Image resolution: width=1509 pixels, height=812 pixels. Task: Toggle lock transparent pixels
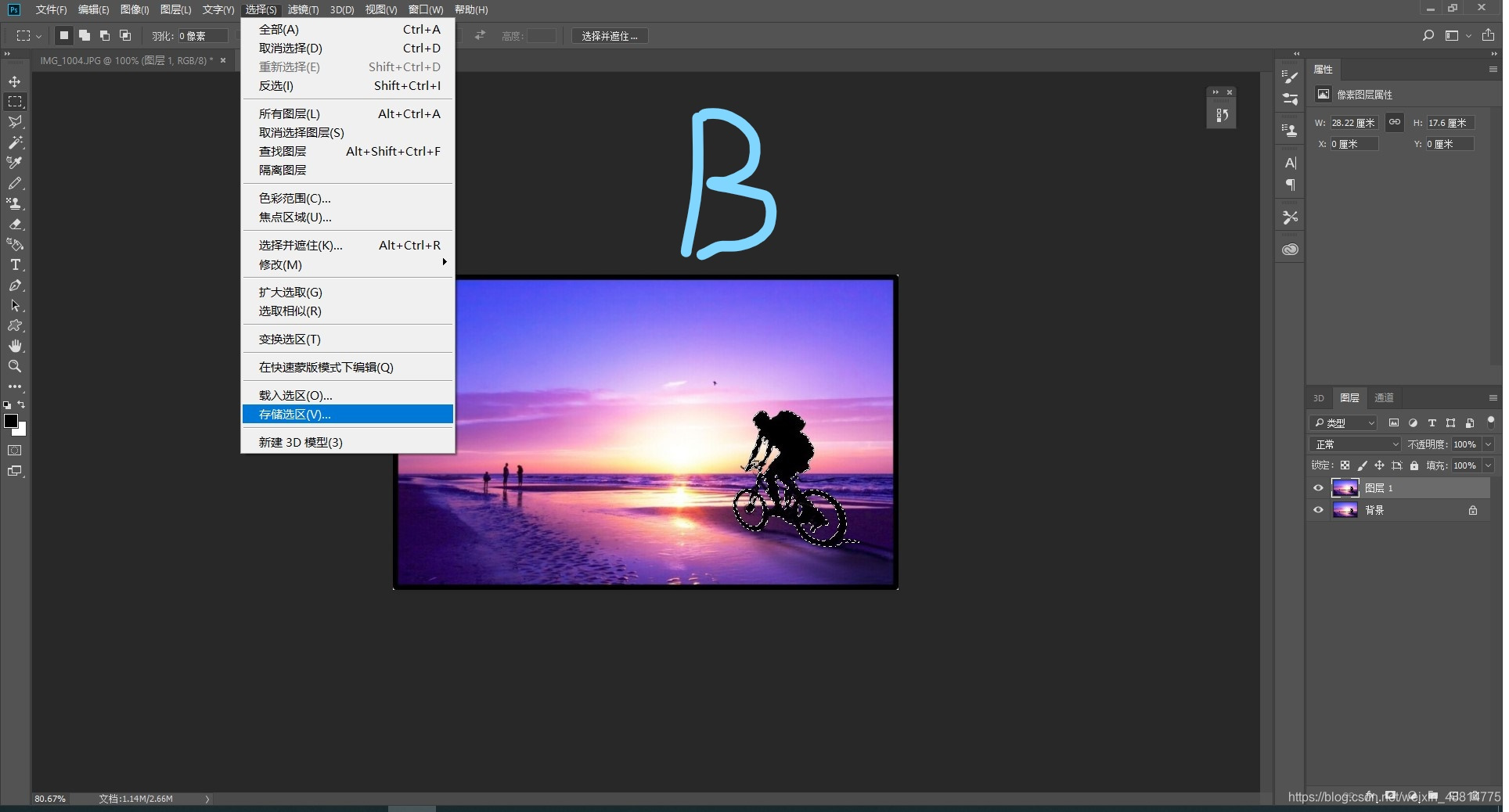[1345, 465]
